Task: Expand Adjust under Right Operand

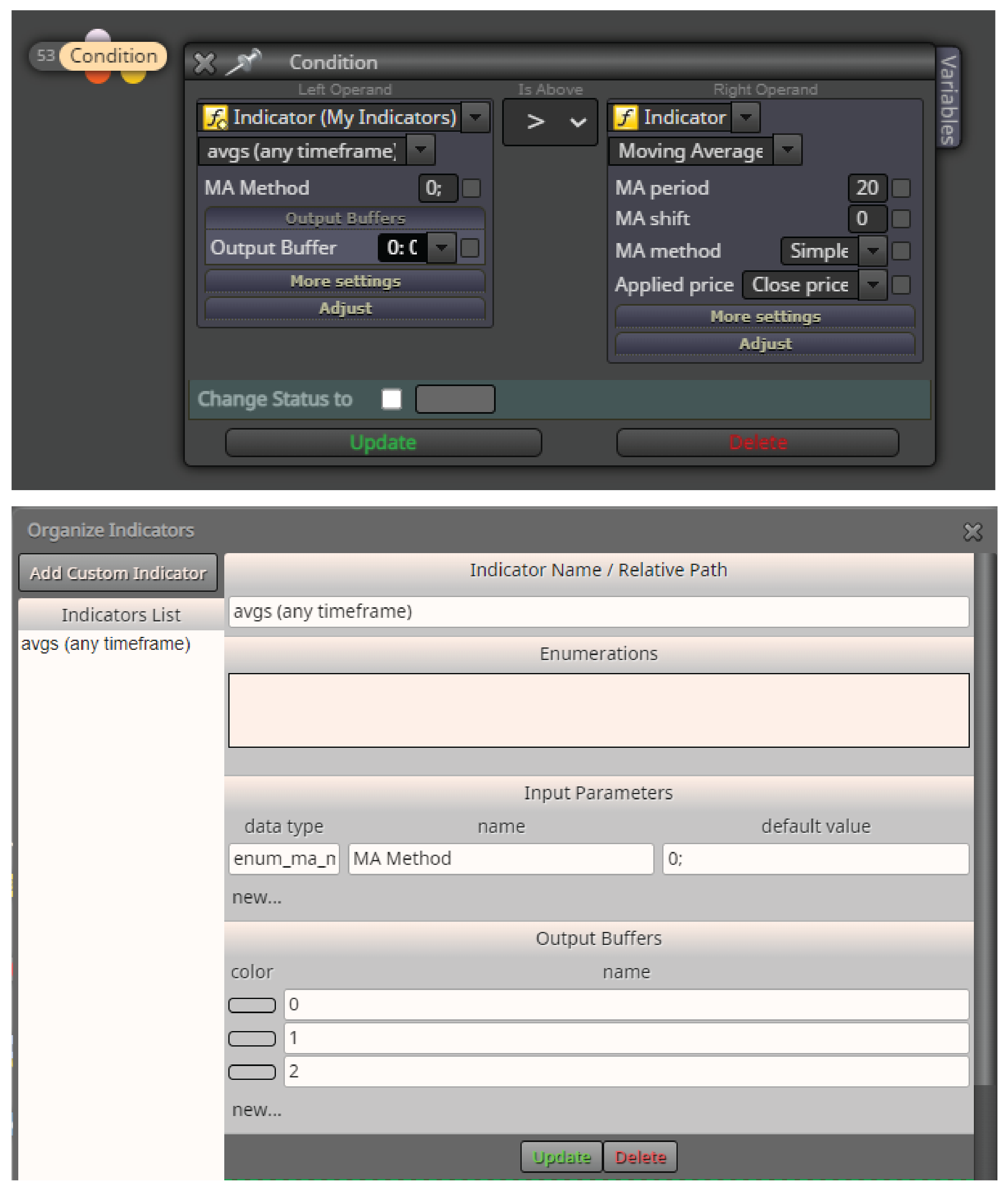Action: point(765,344)
